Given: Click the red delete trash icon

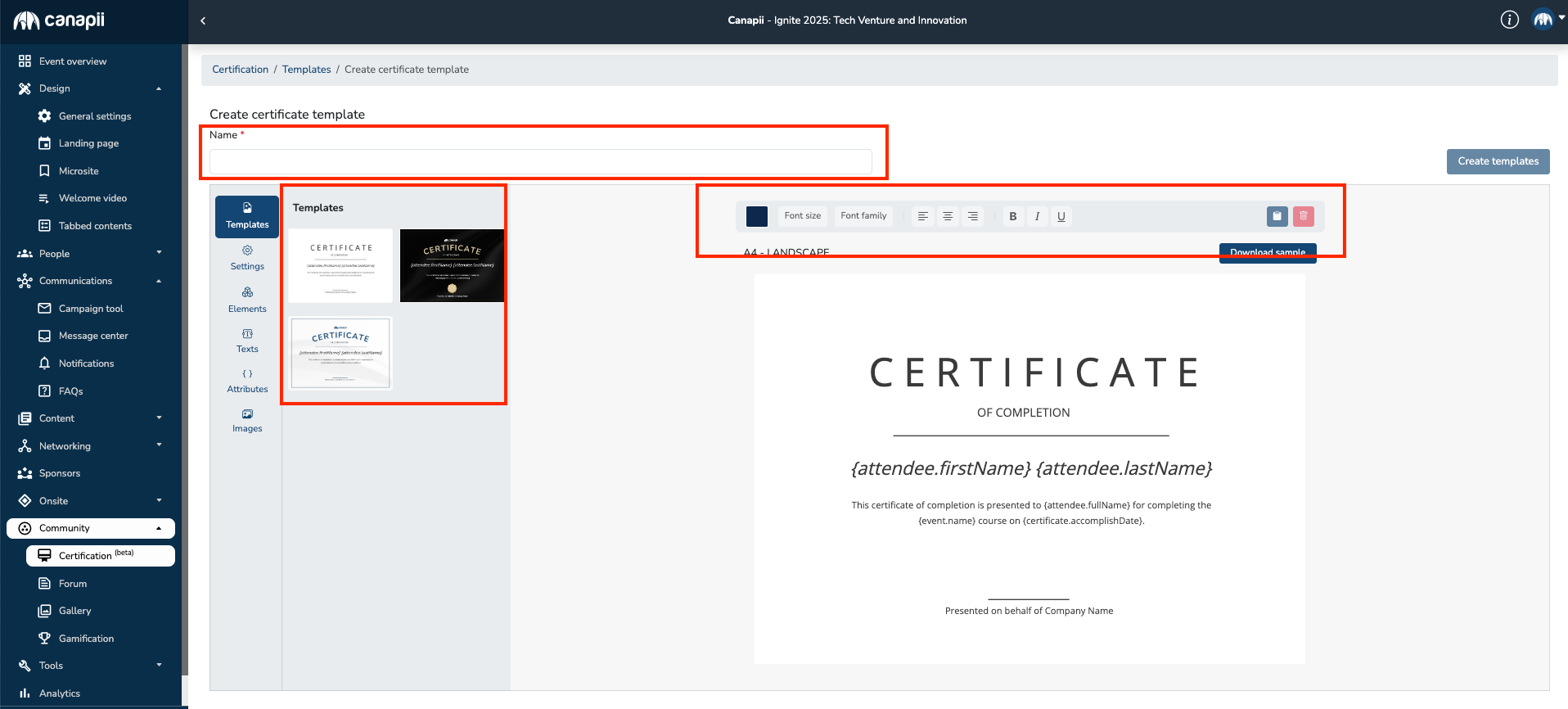Looking at the screenshot, I should coord(1303,216).
